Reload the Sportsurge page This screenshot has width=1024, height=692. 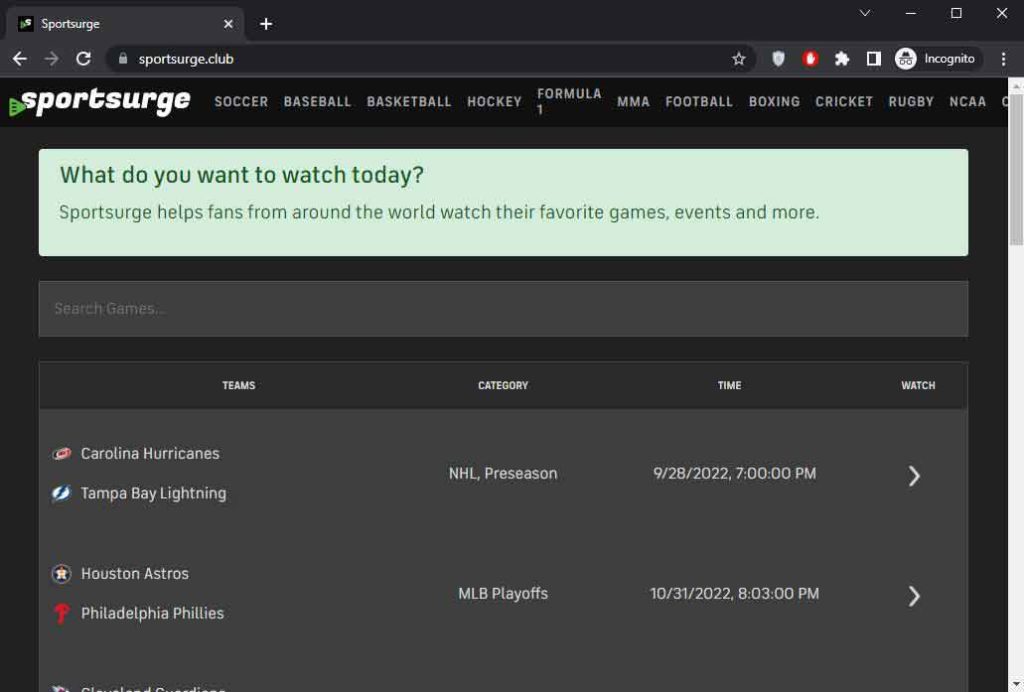coord(82,58)
